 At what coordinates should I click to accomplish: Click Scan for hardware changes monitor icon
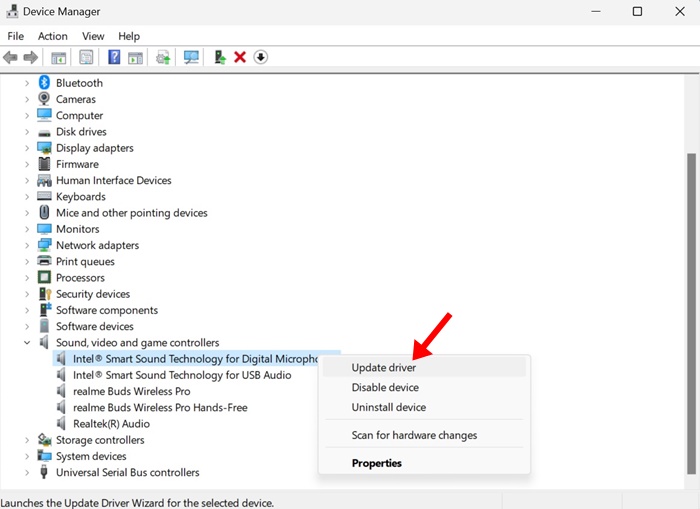point(191,57)
